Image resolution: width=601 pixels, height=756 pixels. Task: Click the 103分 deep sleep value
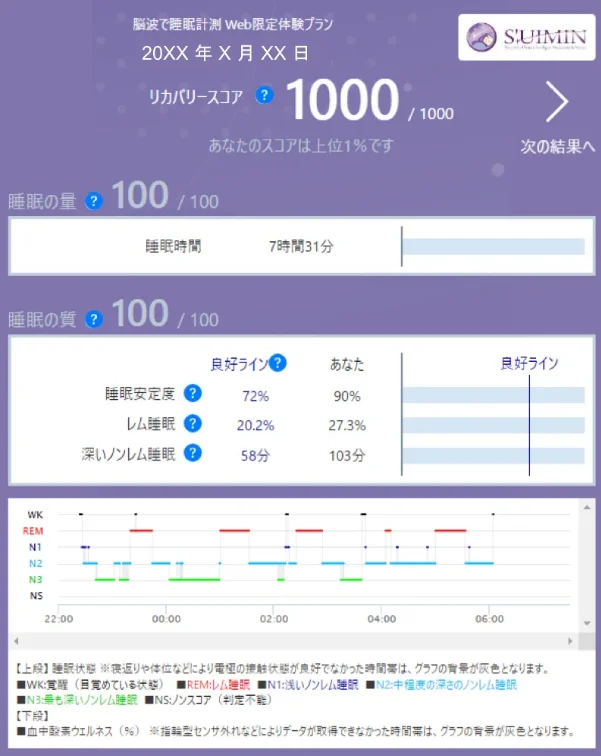tap(347, 456)
